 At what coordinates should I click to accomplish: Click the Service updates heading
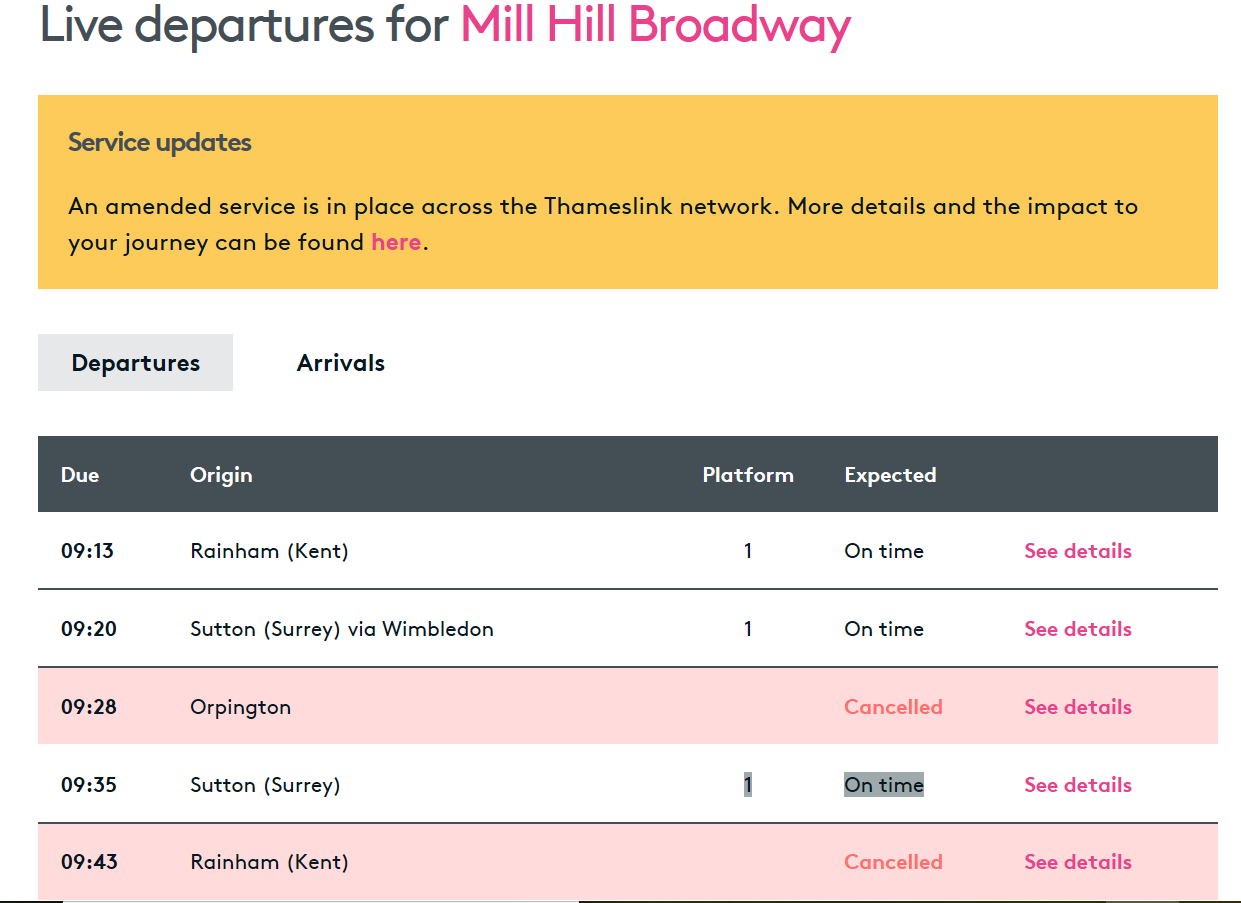[x=160, y=142]
